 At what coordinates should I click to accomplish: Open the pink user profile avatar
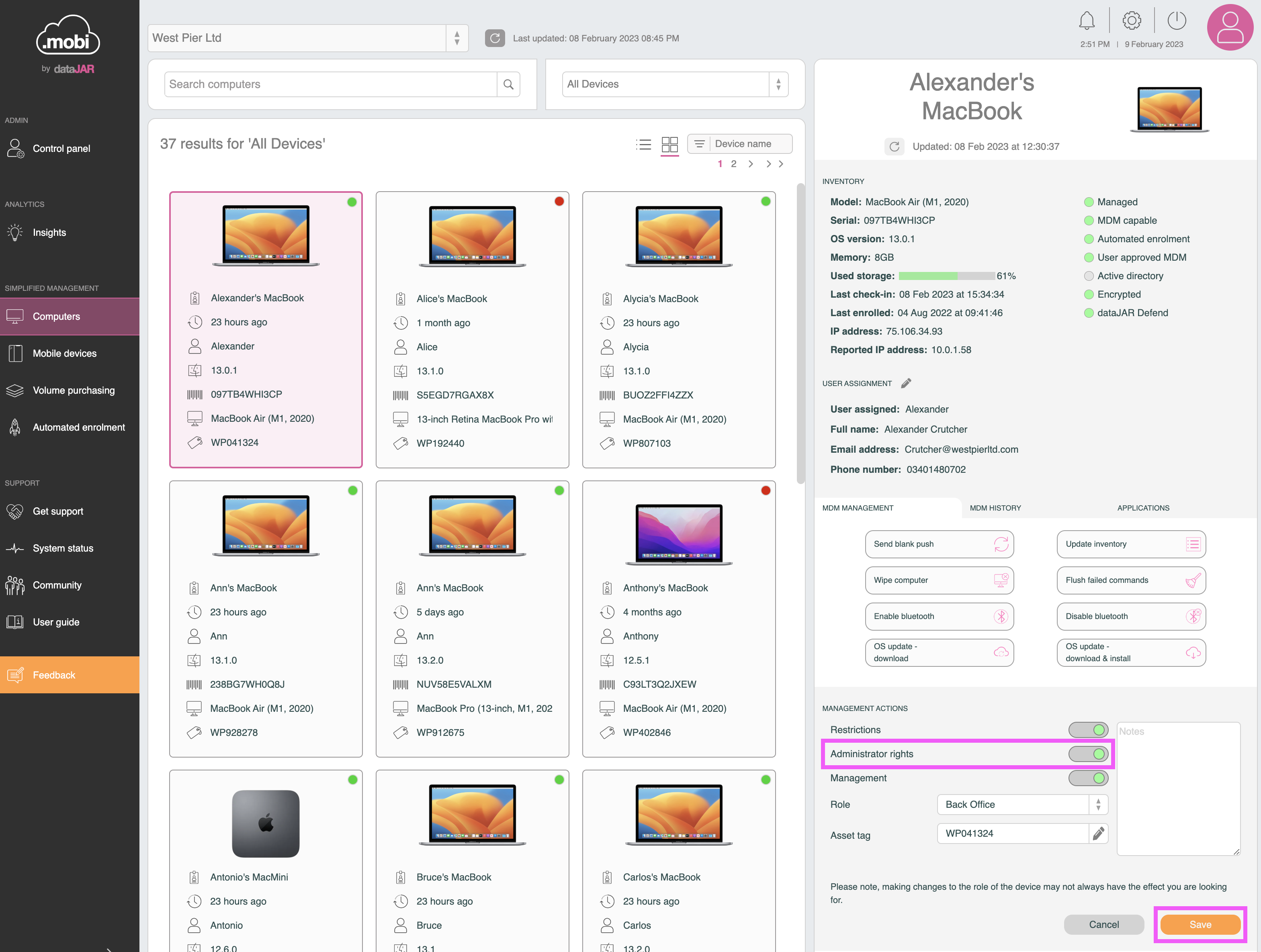(1230, 27)
